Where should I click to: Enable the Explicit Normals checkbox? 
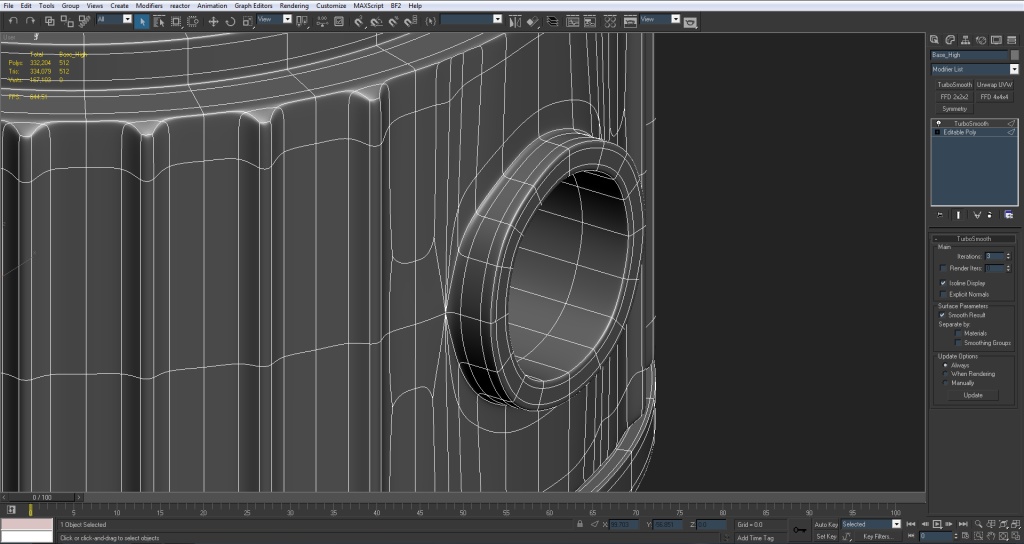(944, 294)
